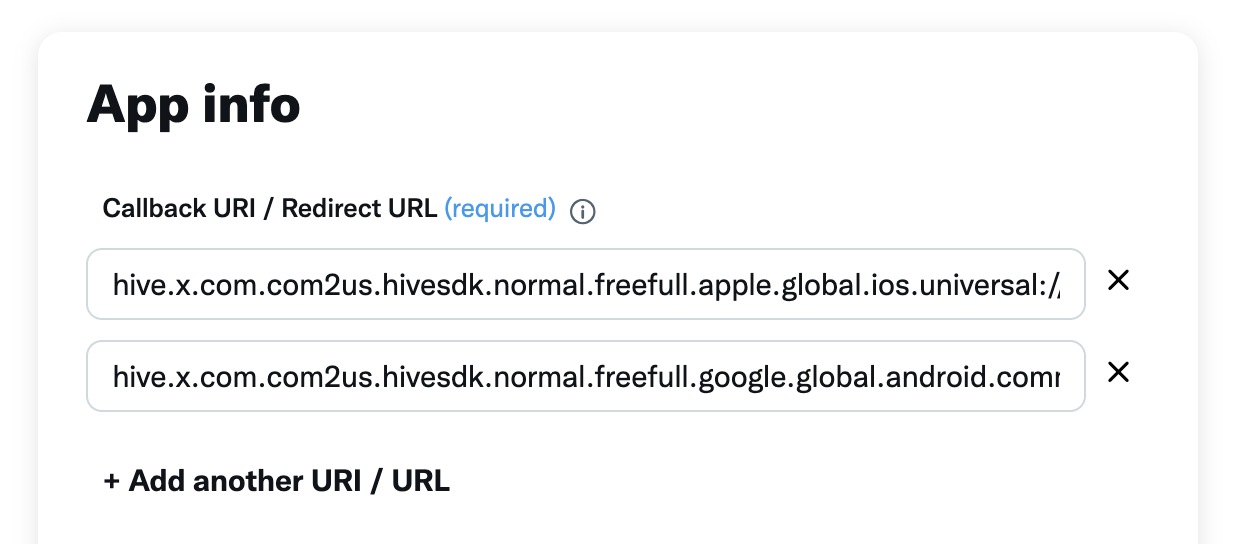Select the second Callback URI text box

coord(585,376)
